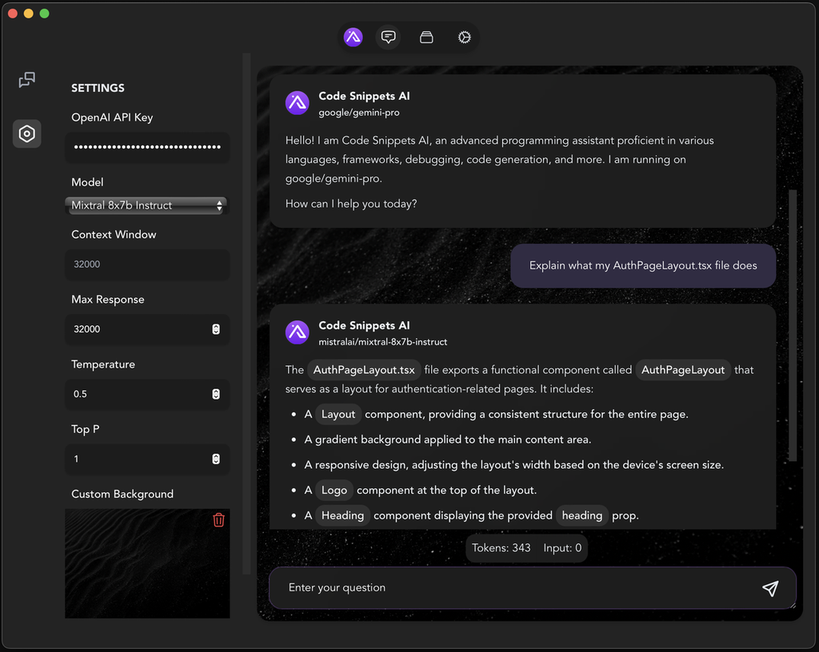The image size is (819, 652).
Task: Open the Model dropdown showing Mixtral 8x7b Instruct
Action: (x=146, y=205)
